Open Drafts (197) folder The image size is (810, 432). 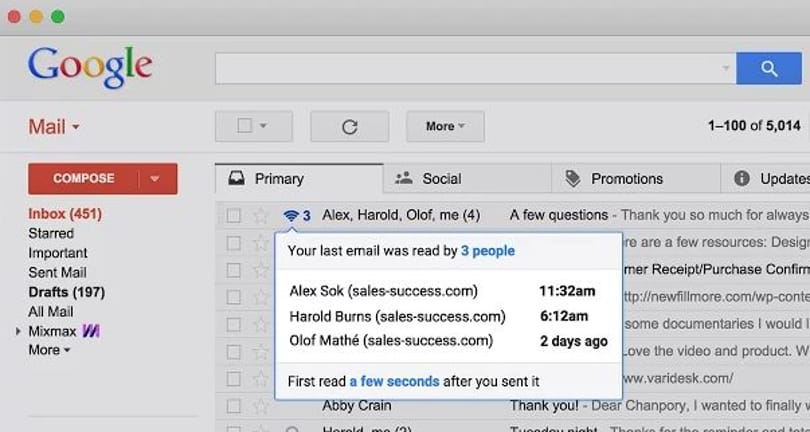(67, 292)
